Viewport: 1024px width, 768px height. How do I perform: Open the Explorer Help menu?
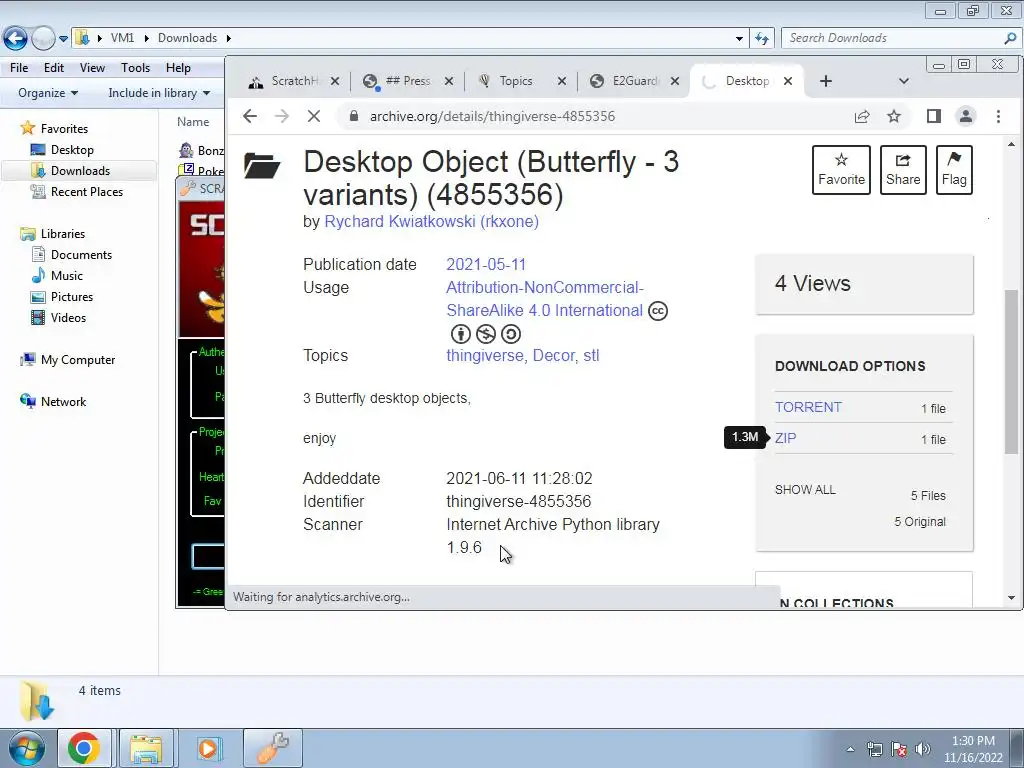(x=178, y=68)
